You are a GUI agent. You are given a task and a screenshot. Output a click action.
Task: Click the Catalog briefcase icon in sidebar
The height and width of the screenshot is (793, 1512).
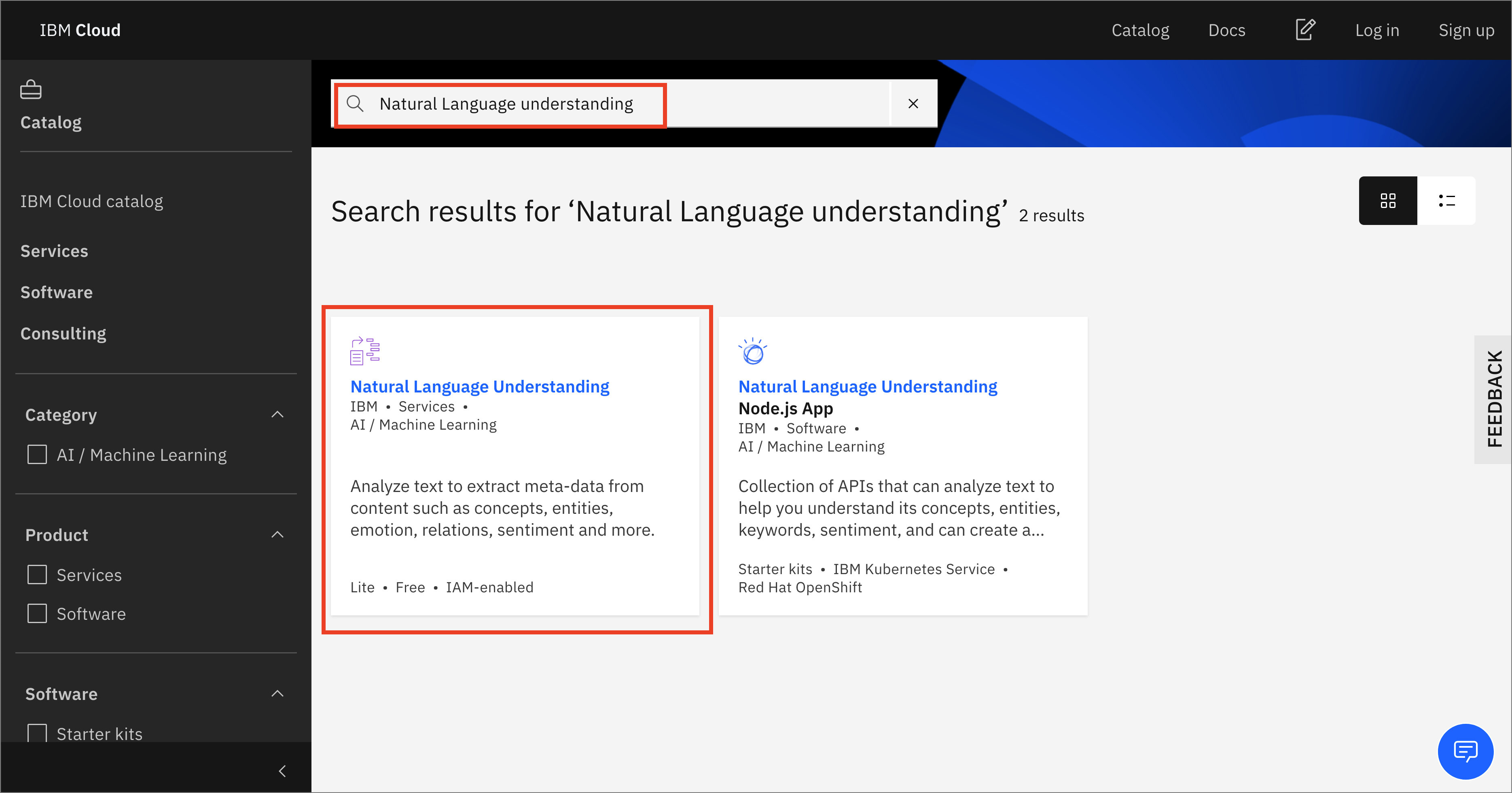click(30, 90)
